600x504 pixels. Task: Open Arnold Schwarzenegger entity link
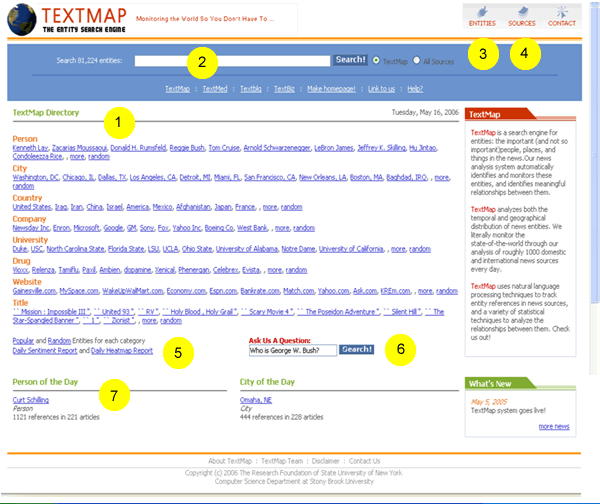tap(277, 148)
